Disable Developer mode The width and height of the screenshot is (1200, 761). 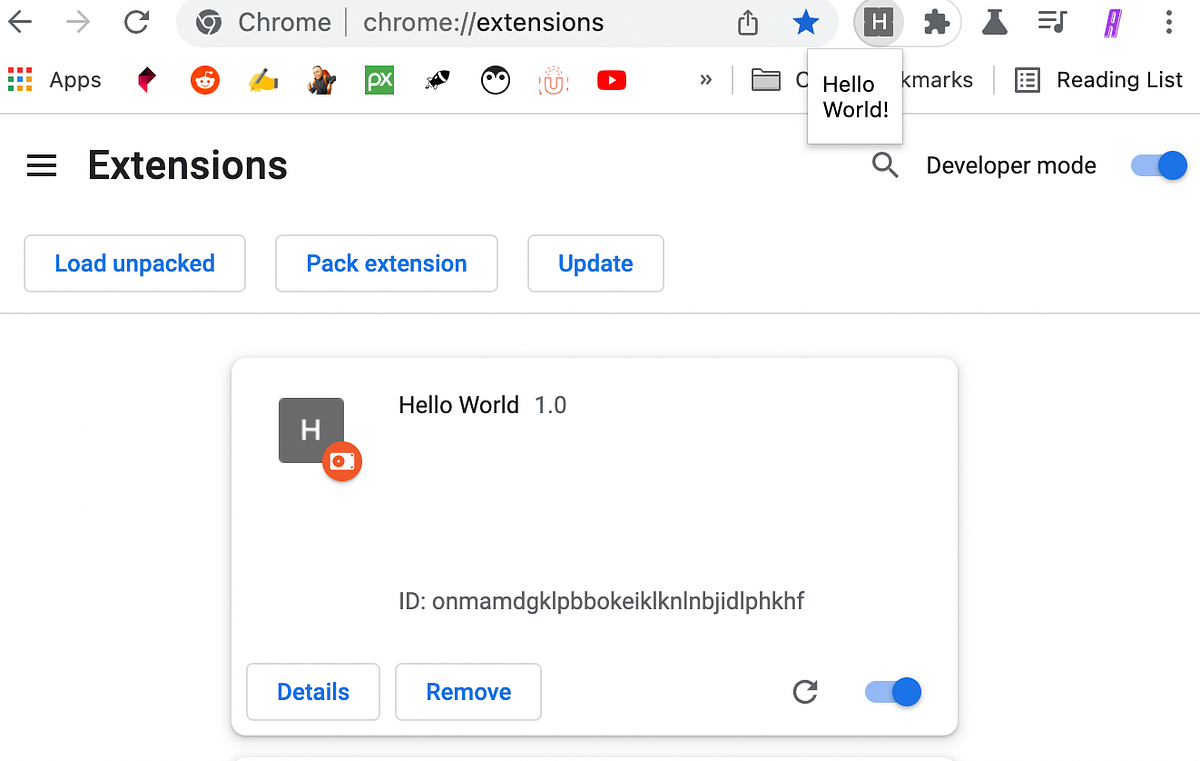click(1158, 165)
